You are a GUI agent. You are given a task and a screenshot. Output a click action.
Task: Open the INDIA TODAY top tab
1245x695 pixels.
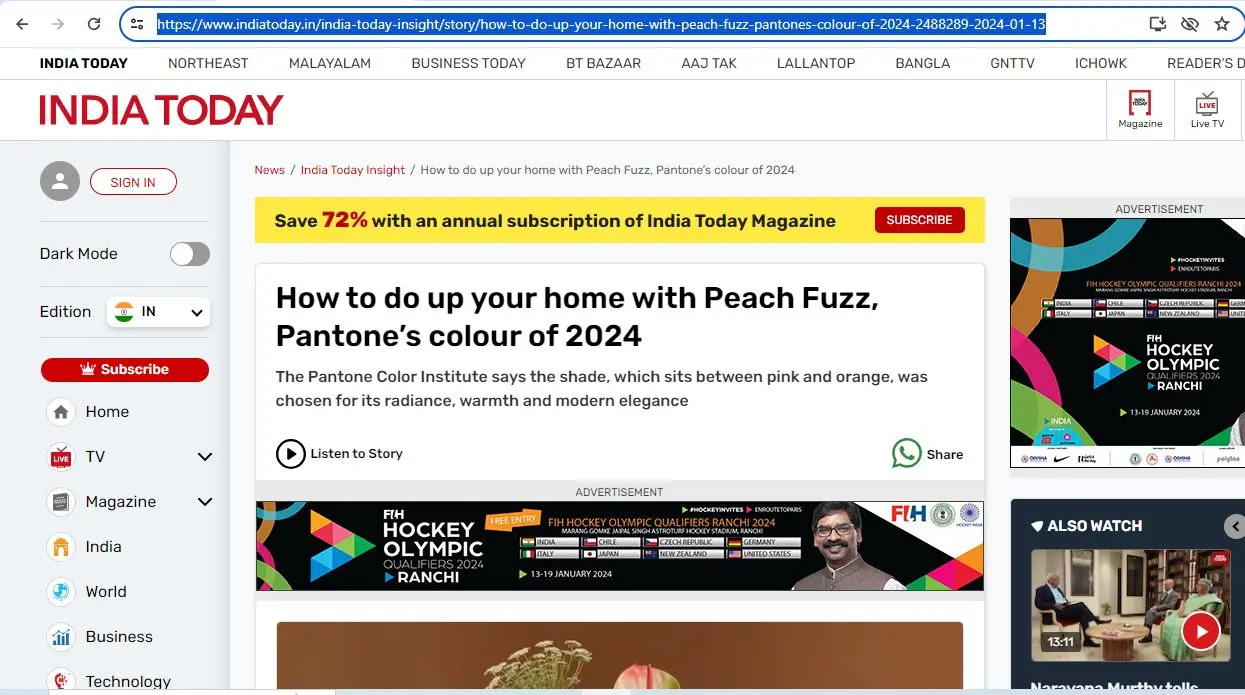coord(84,63)
